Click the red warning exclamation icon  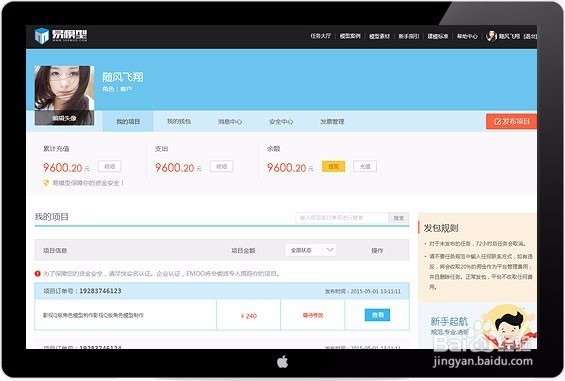[x=37, y=274]
